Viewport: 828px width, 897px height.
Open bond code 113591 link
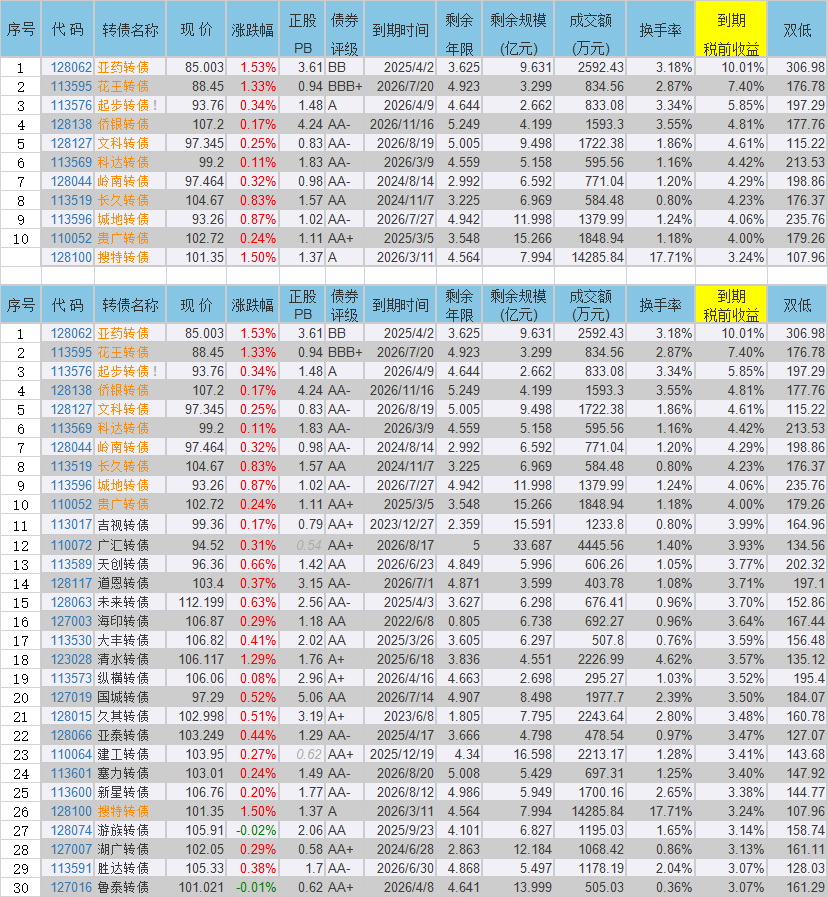point(71,868)
